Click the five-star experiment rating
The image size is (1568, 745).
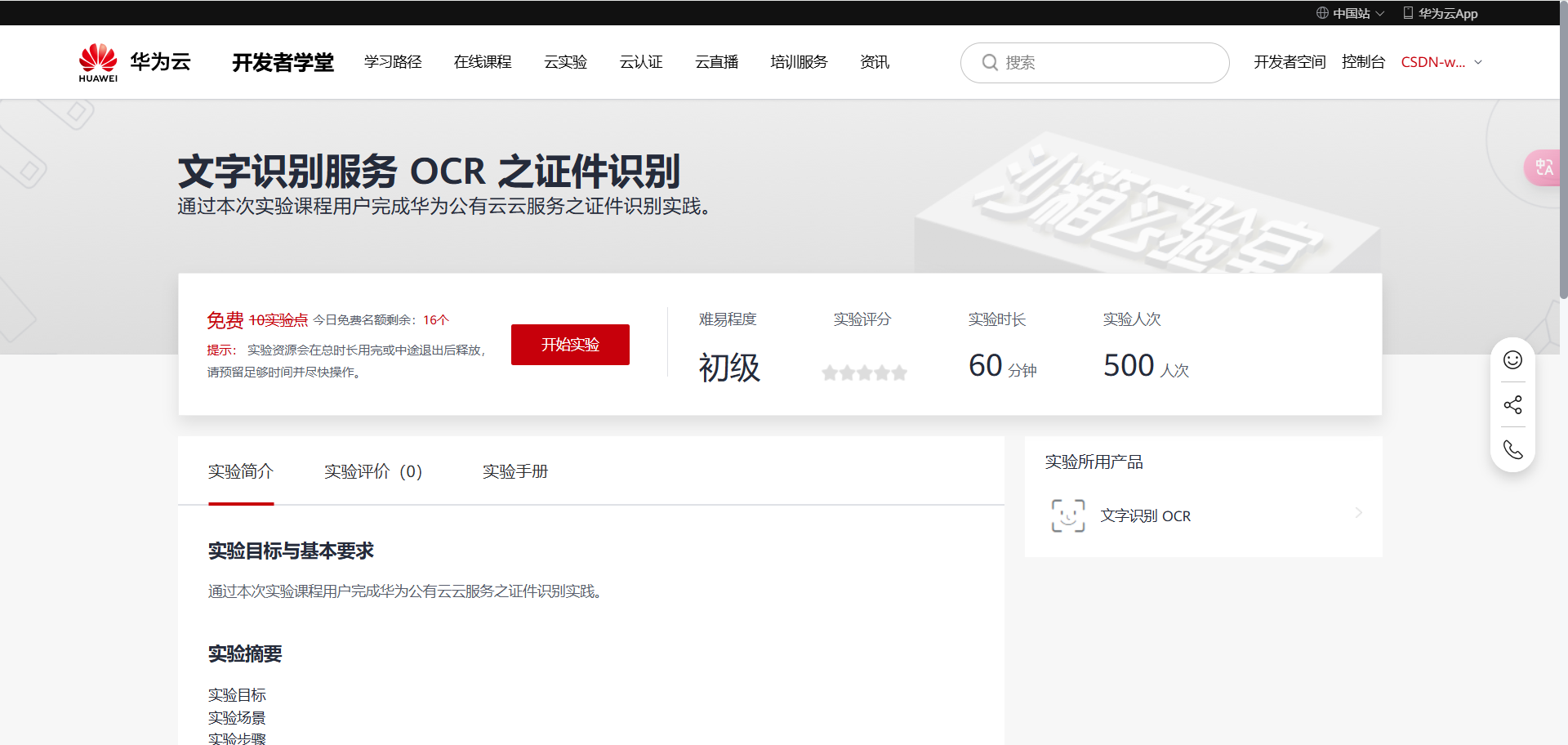click(x=864, y=373)
